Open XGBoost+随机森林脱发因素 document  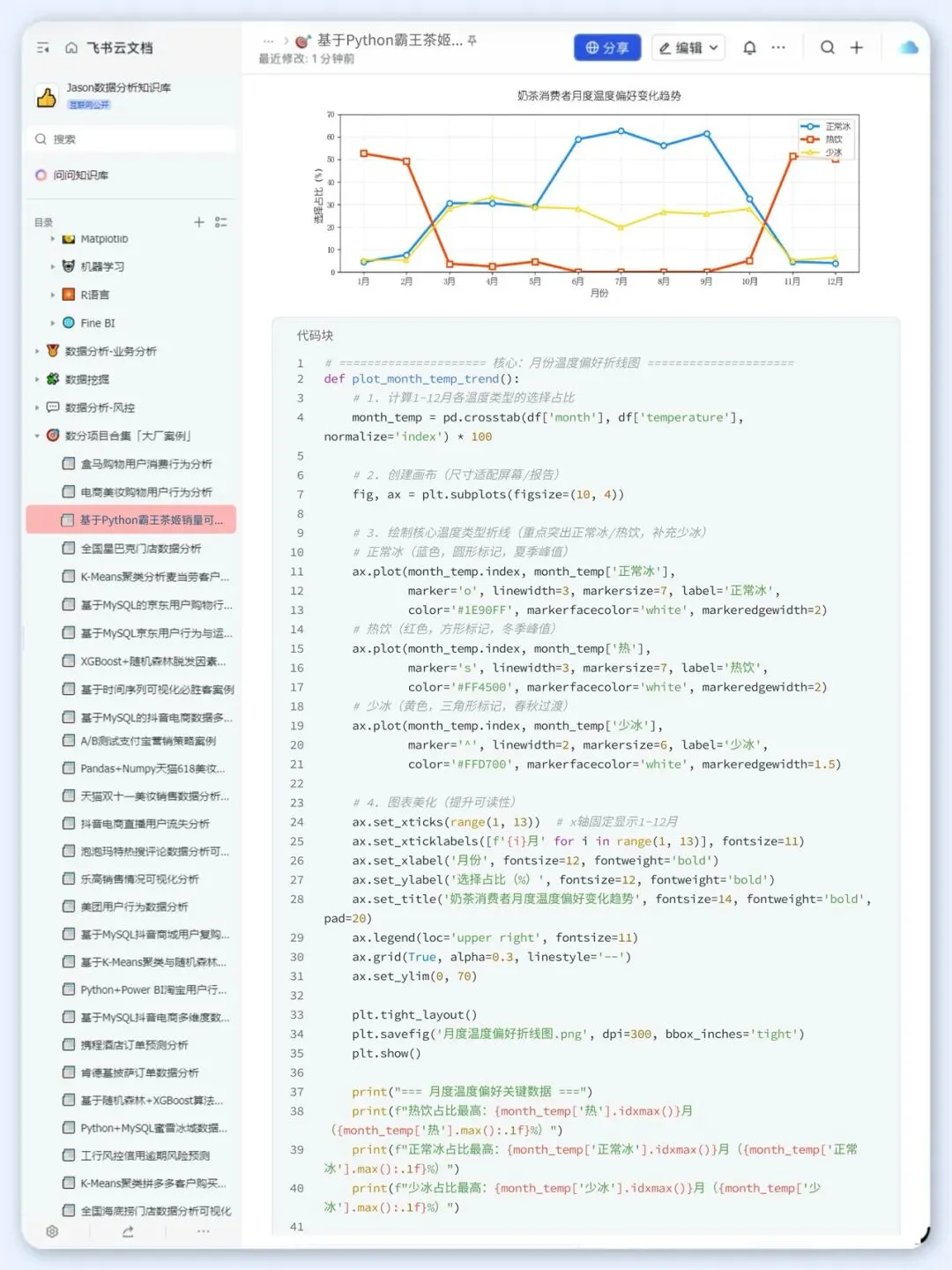pos(153,661)
